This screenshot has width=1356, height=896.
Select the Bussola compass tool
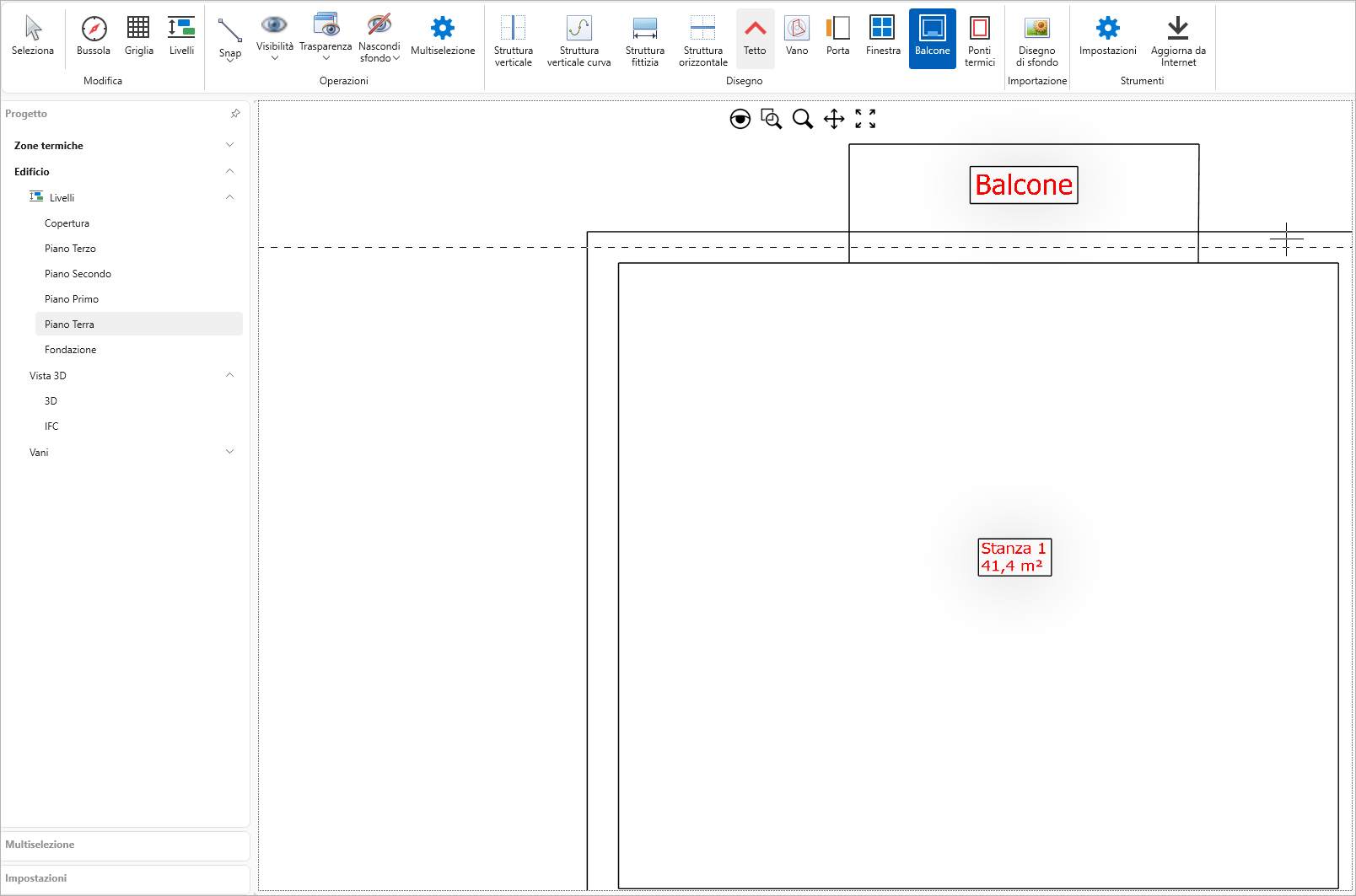94,36
